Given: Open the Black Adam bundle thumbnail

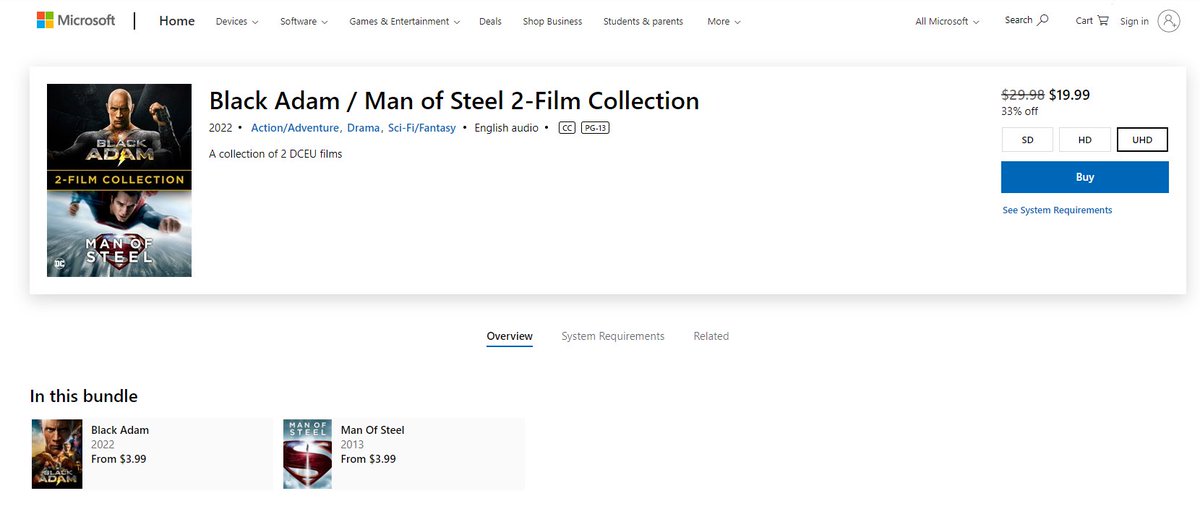Looking at the screenshot, I should [57, 453].
